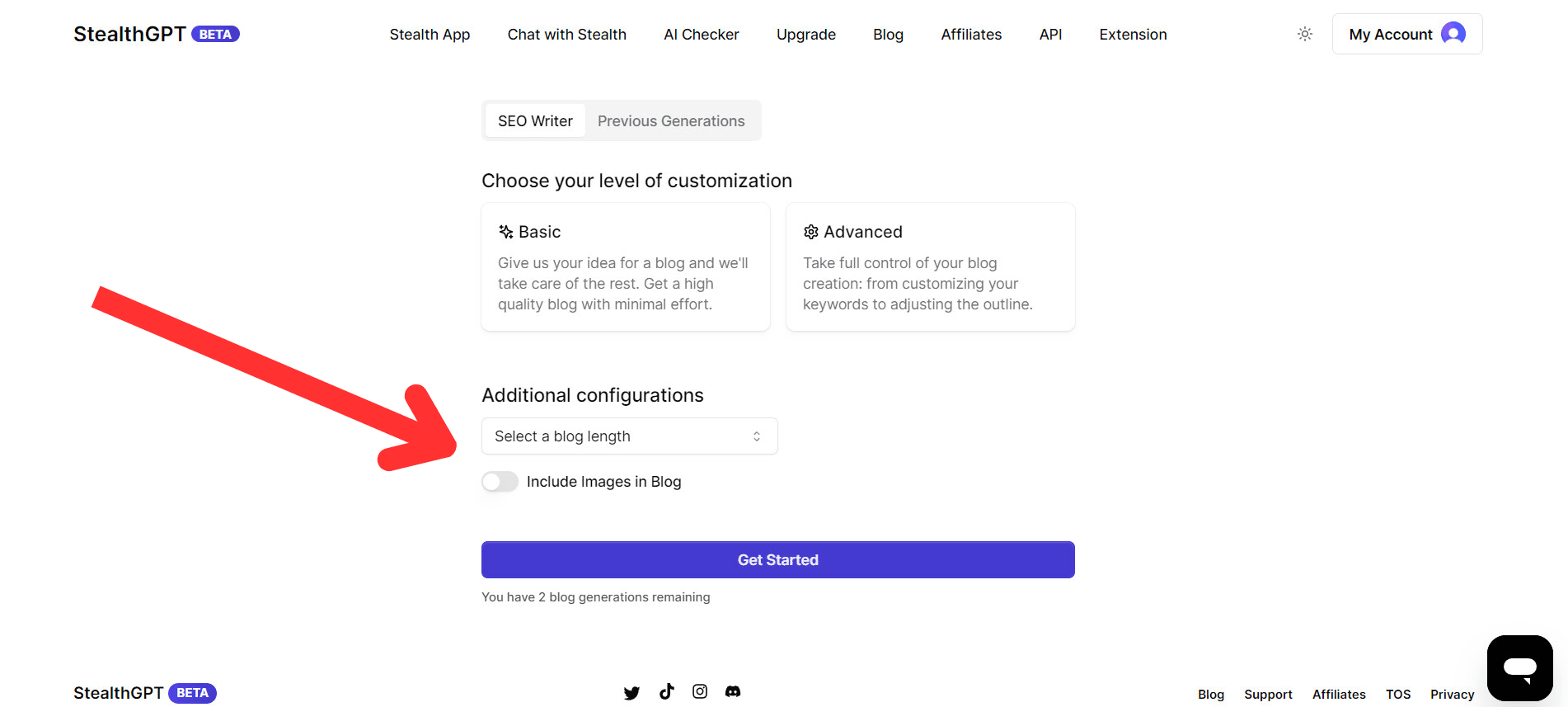This screenshot has height=707, width=1568.
Task: Open the TikTok social icon
Action: pyautogui.click(x=666, y=691)
